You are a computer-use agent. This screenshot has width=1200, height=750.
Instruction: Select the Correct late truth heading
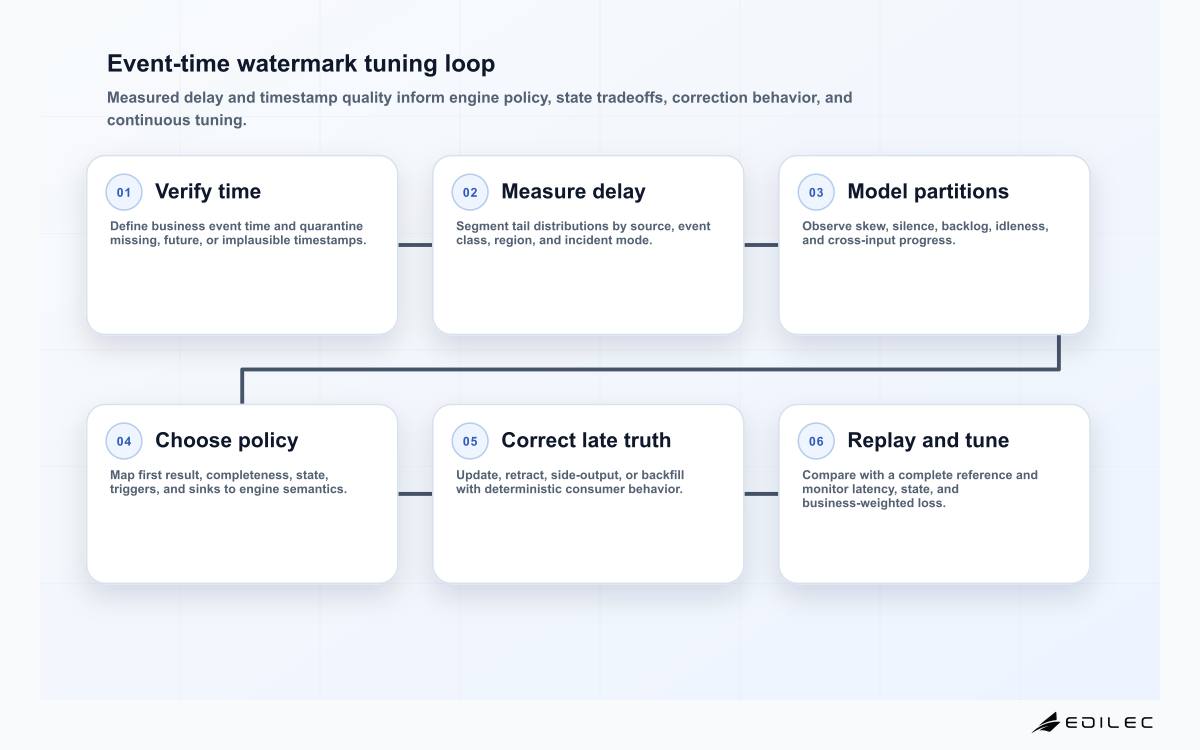[x=586, y=441]
